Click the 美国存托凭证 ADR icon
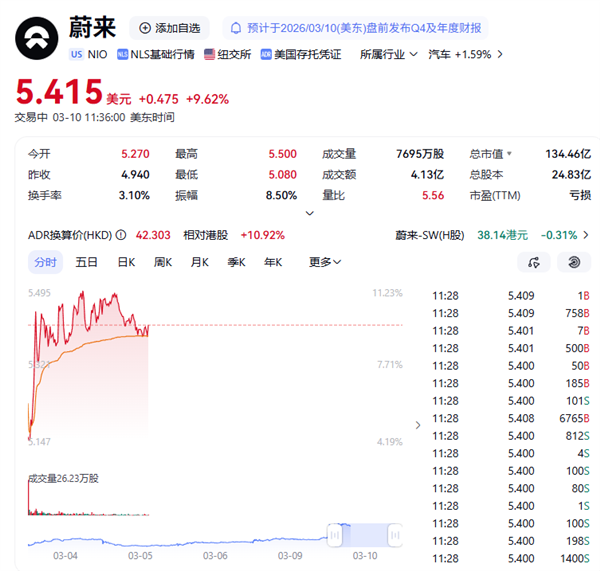600x571 pixels. click(266, 54)
